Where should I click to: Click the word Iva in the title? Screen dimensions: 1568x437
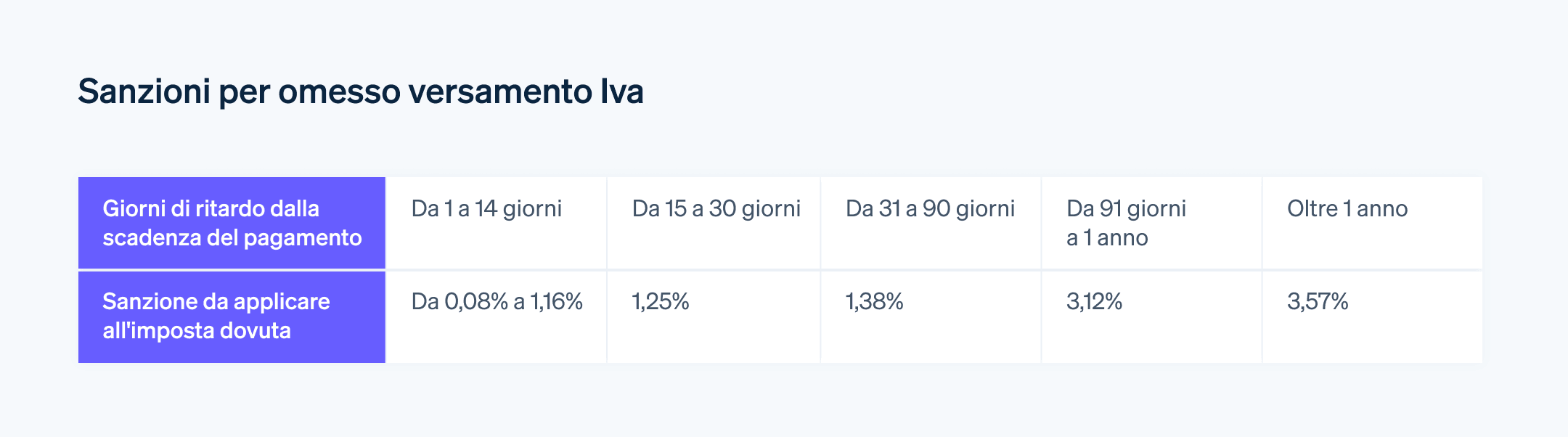(x=622, y=92)
